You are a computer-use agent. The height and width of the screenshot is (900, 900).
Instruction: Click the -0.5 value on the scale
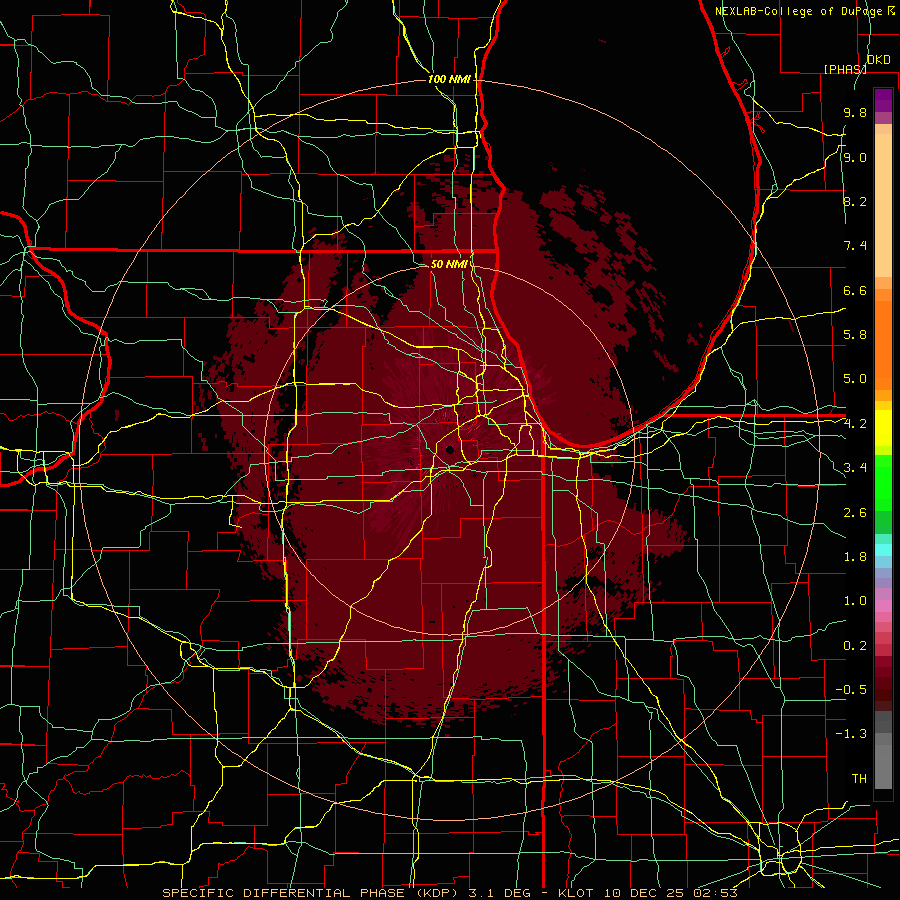851,690
